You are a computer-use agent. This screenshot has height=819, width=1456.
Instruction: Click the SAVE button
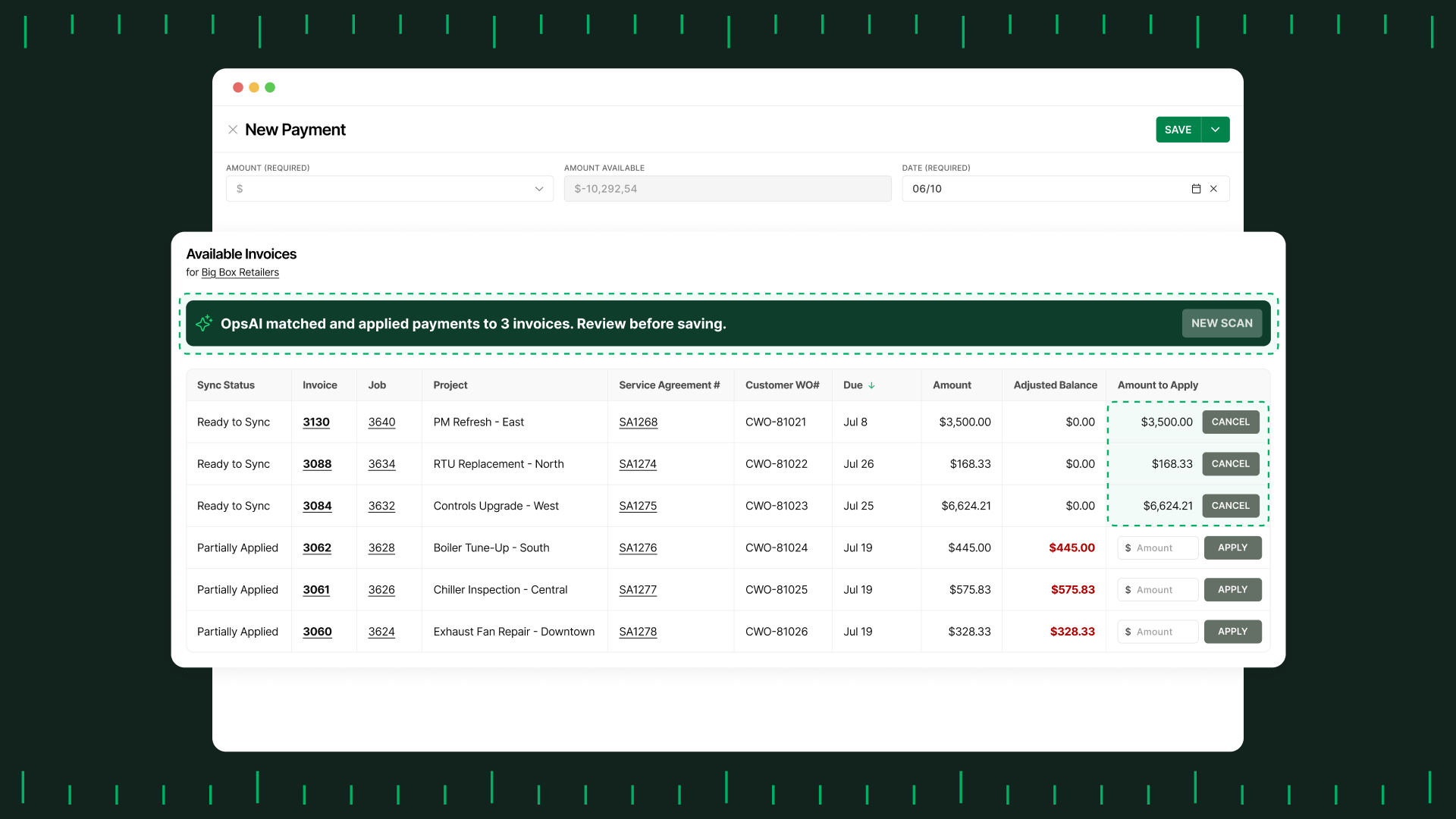tap(1178, 130)
